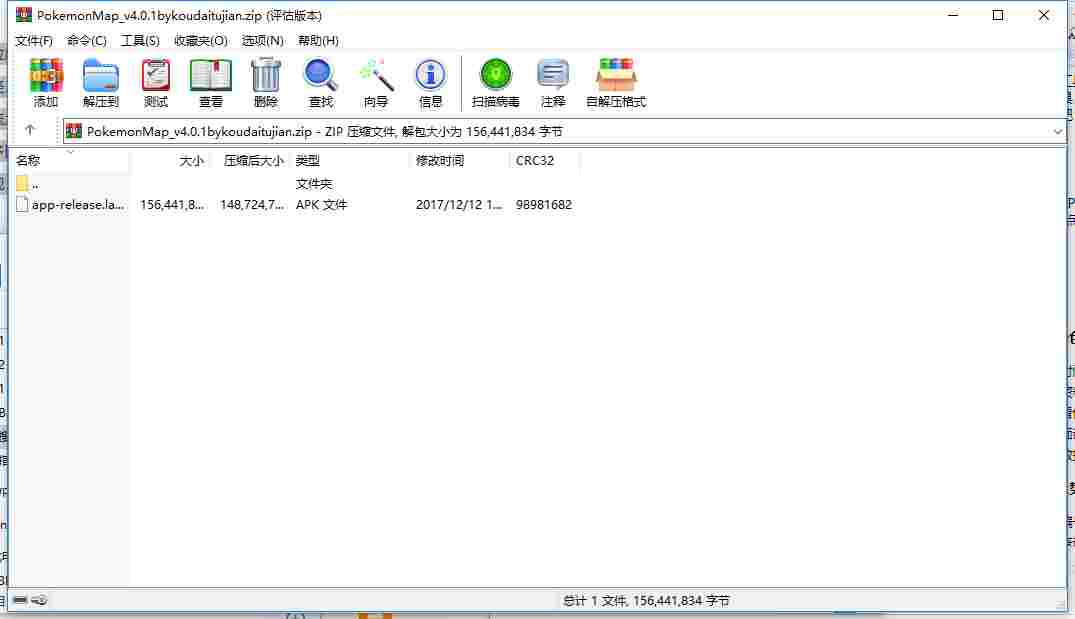
Task: Sort by CRC32 column header
Action: 544,160
